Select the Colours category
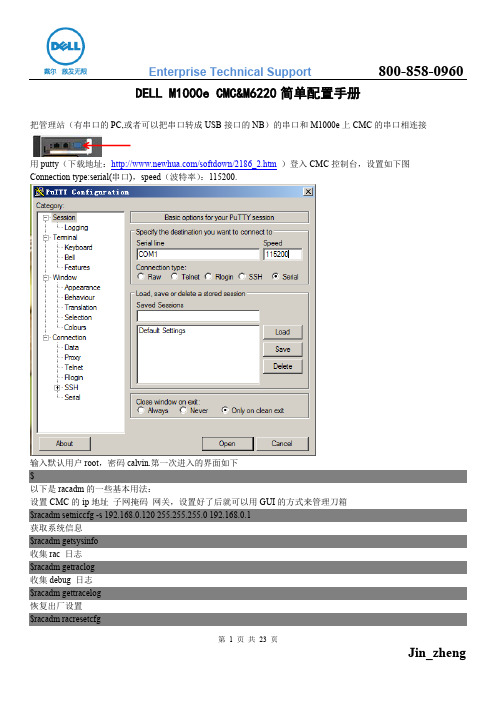This screenshot has height=702, width=496. pos(75,327)
